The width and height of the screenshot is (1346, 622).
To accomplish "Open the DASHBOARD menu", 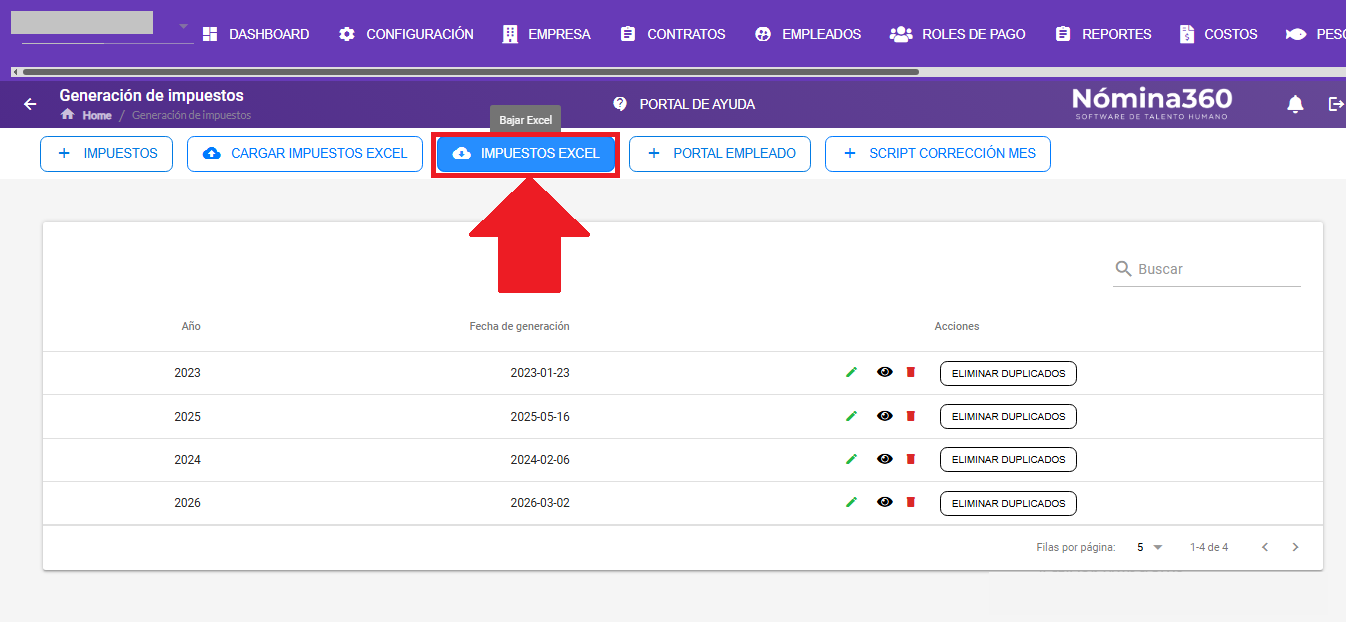I will [x=256, y=34].
